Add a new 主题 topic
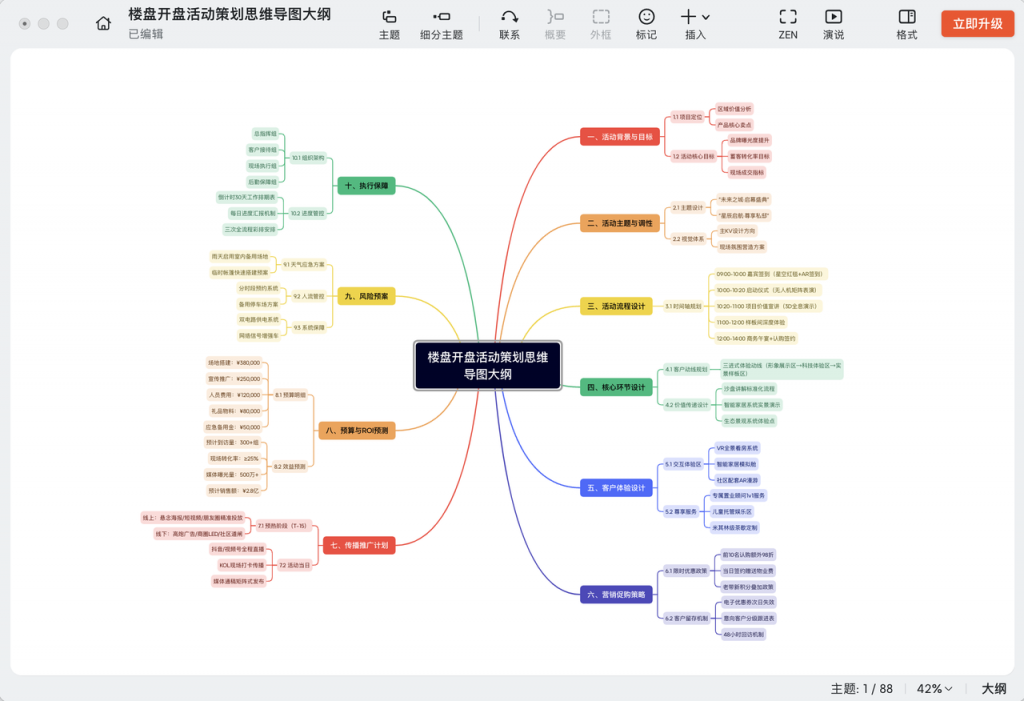Viewport: 1024px width, 701px height. (x=389, y=24)
